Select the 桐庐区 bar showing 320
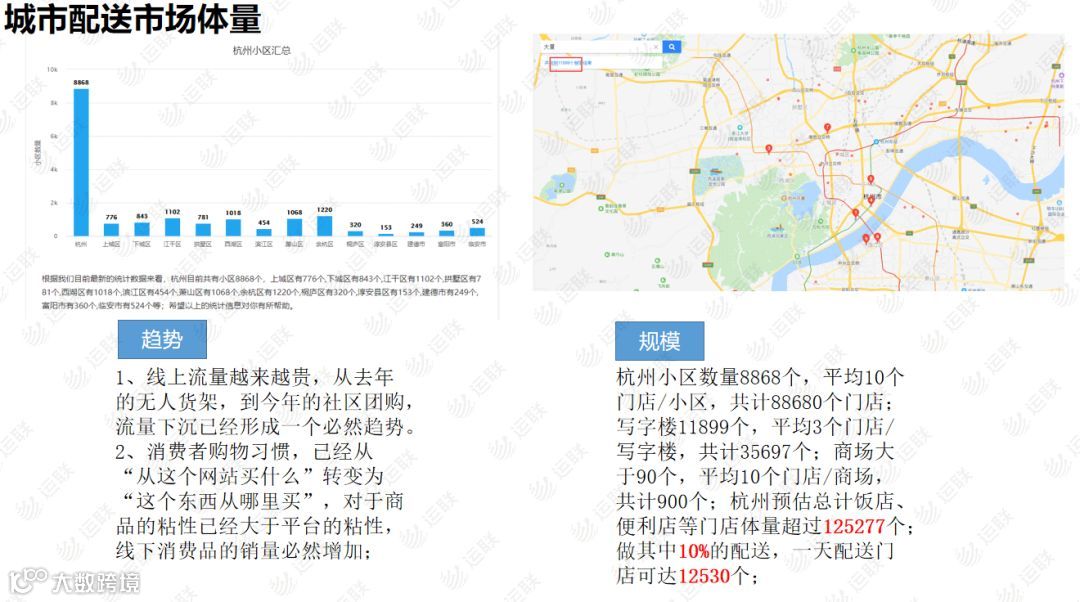 pos(355,233)
